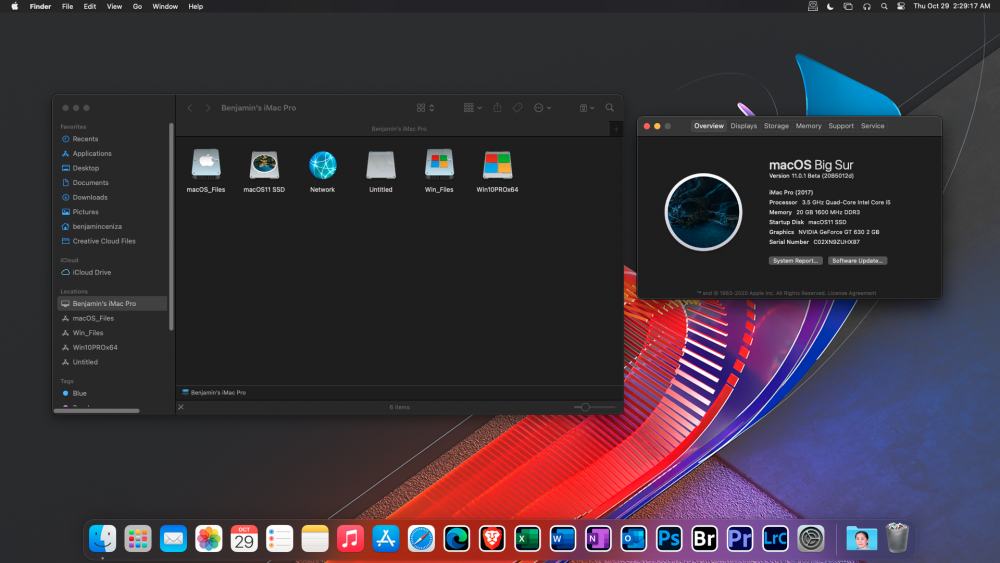
Task: Click the System Report button
Action: 795,261
